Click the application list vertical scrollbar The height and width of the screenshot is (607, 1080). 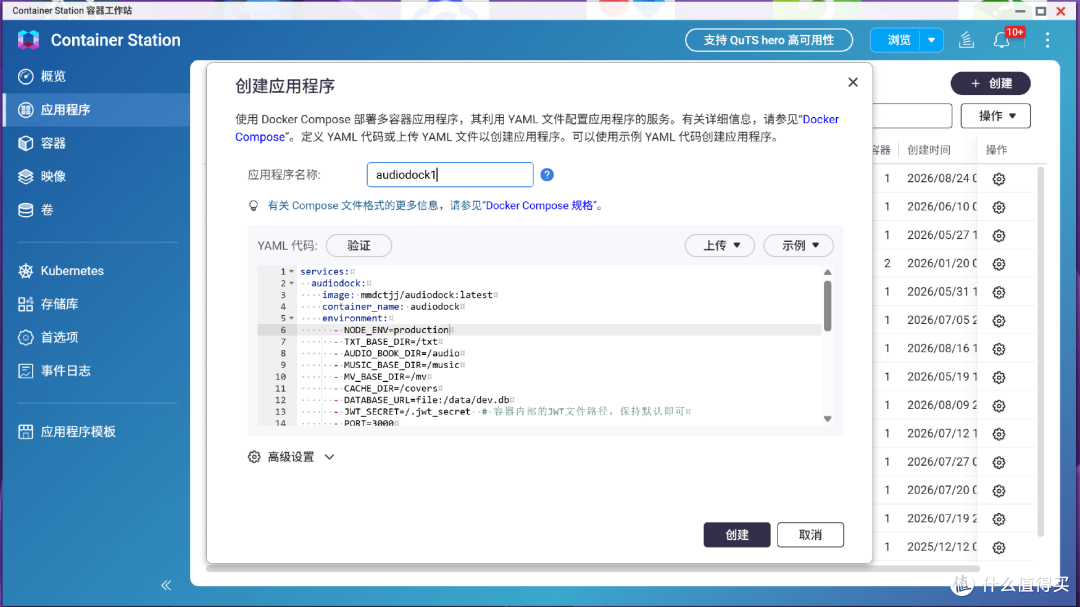pyautogui.click(x=1040, y=351)
